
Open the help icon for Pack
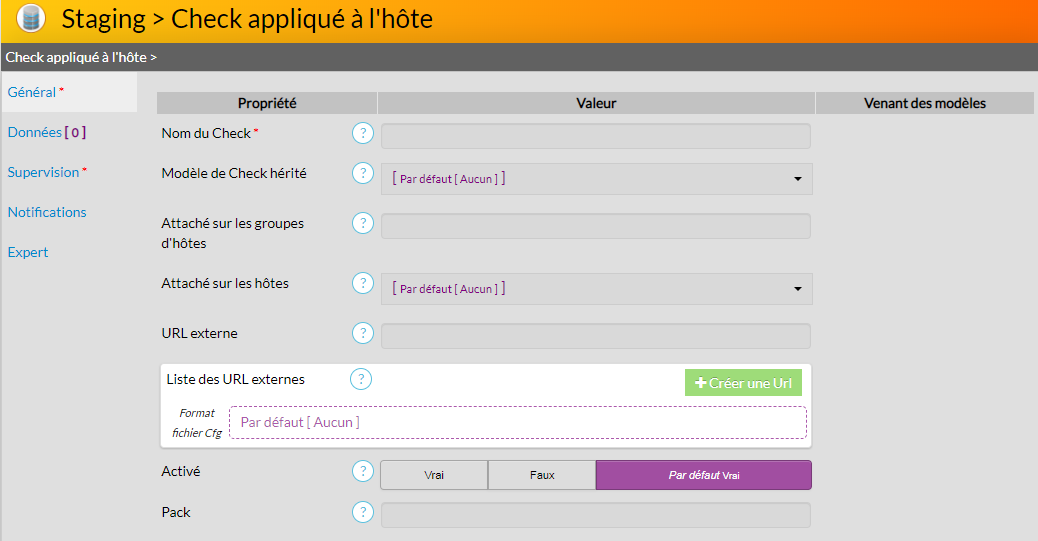tap(362, 513)
